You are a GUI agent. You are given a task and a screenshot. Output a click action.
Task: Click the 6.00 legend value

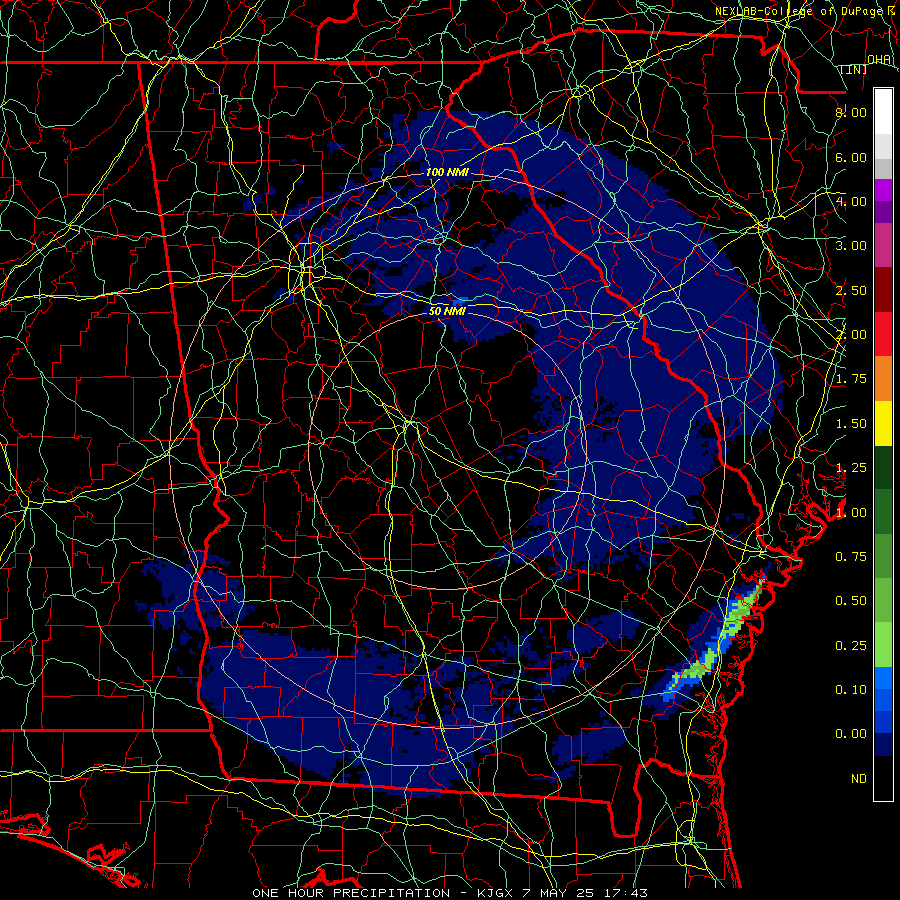point(851,157)
